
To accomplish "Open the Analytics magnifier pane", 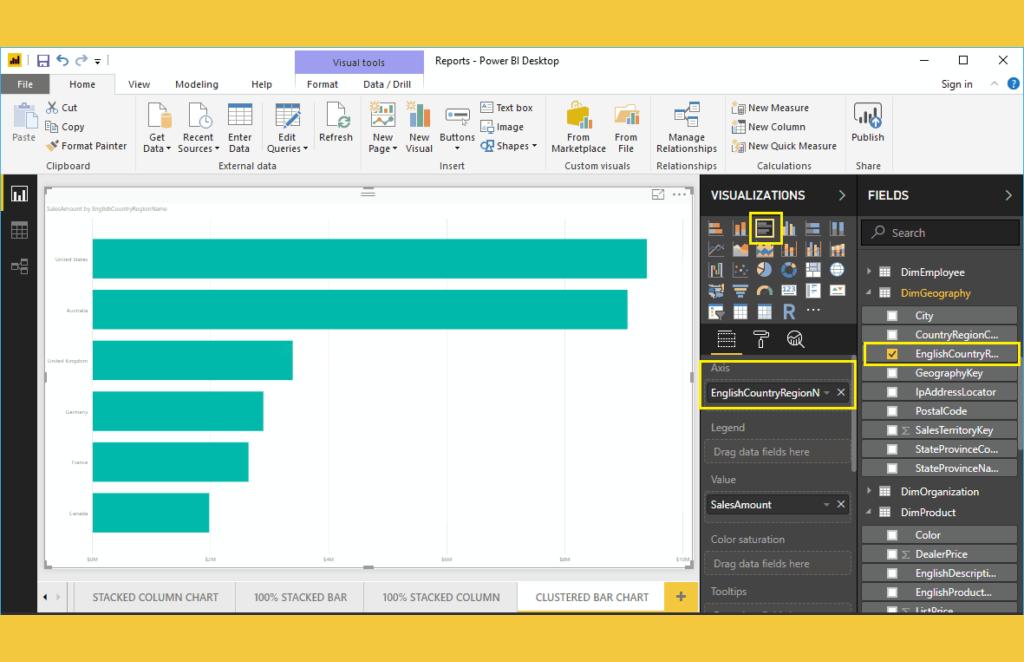I will (x=795, y=337).
